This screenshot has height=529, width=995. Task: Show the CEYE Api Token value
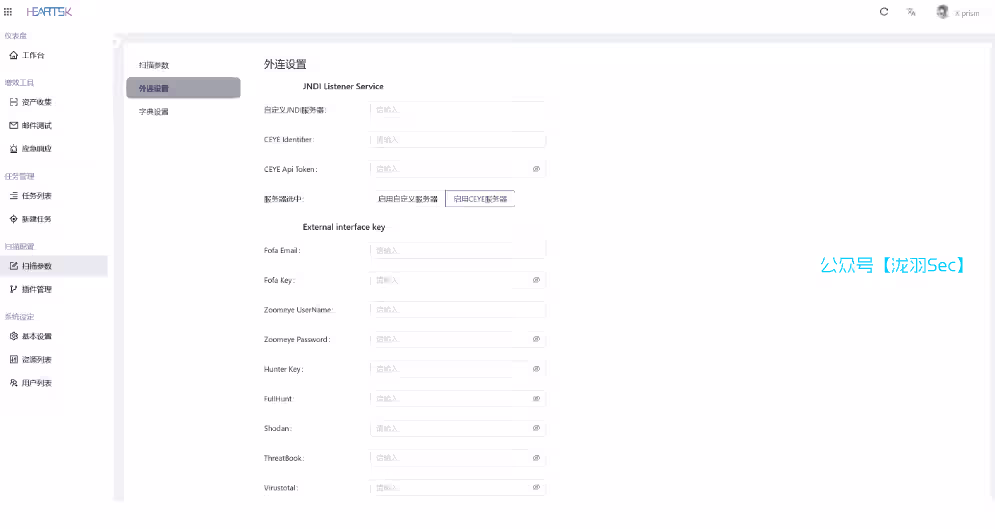(536, 169)
